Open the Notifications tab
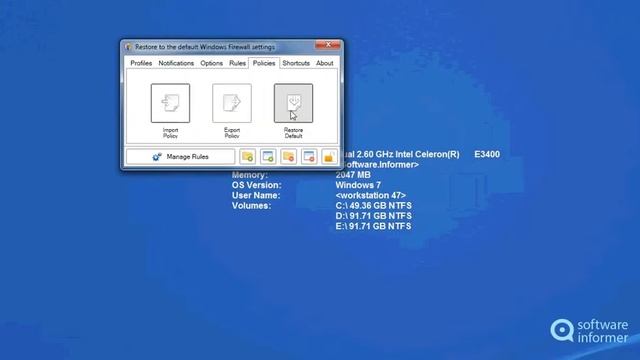640x360 pixels. (176, 63)
